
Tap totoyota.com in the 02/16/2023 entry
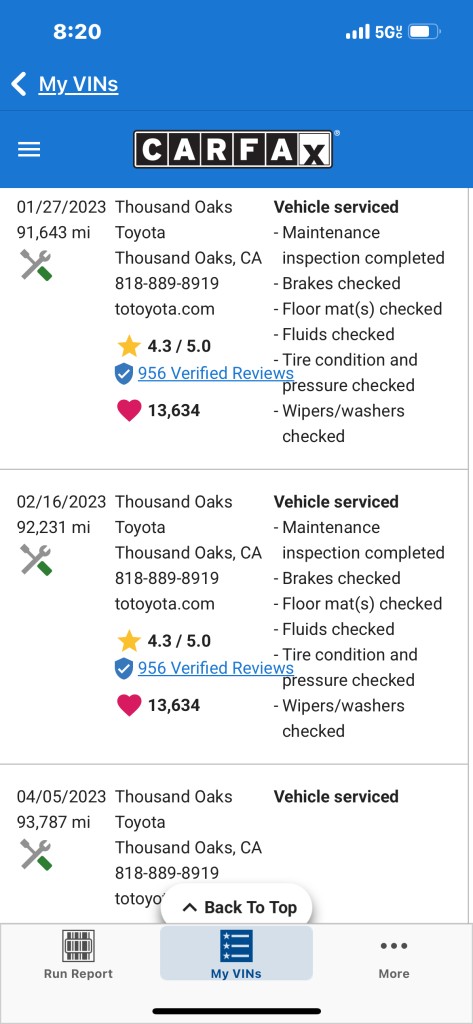(165, 603)
